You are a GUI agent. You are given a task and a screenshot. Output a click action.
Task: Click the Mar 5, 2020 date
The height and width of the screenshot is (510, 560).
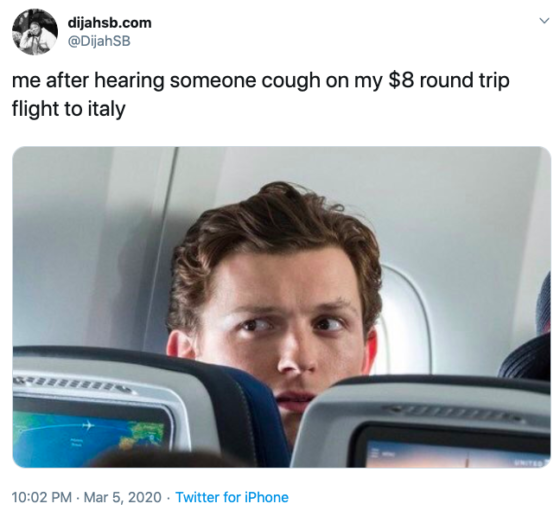click(x=122, y=497)
